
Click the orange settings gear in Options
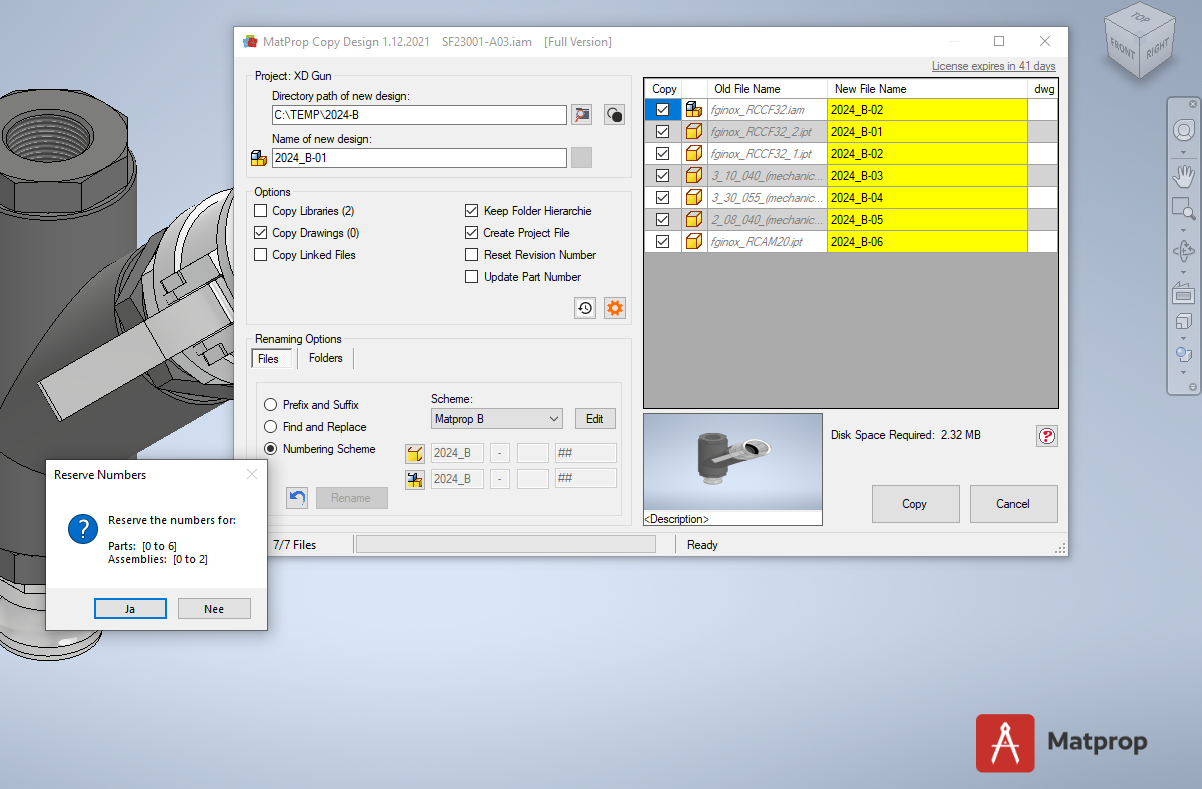pos(615,308)
